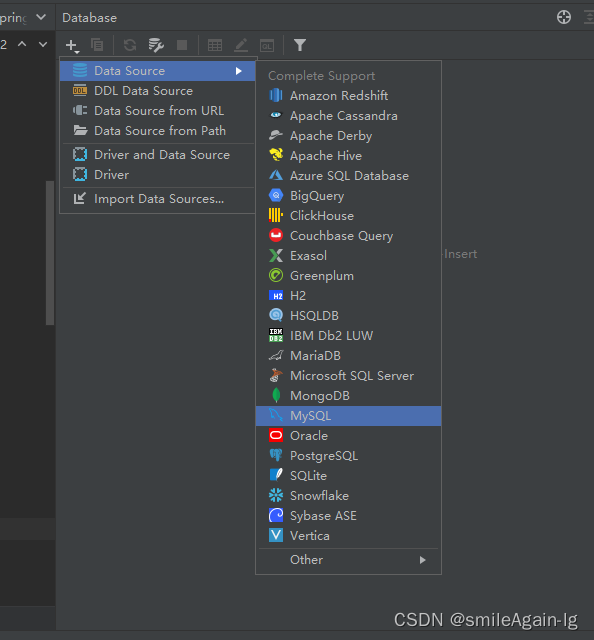
Task: Choose Apache Hive from the list
Action: [348, 156]
